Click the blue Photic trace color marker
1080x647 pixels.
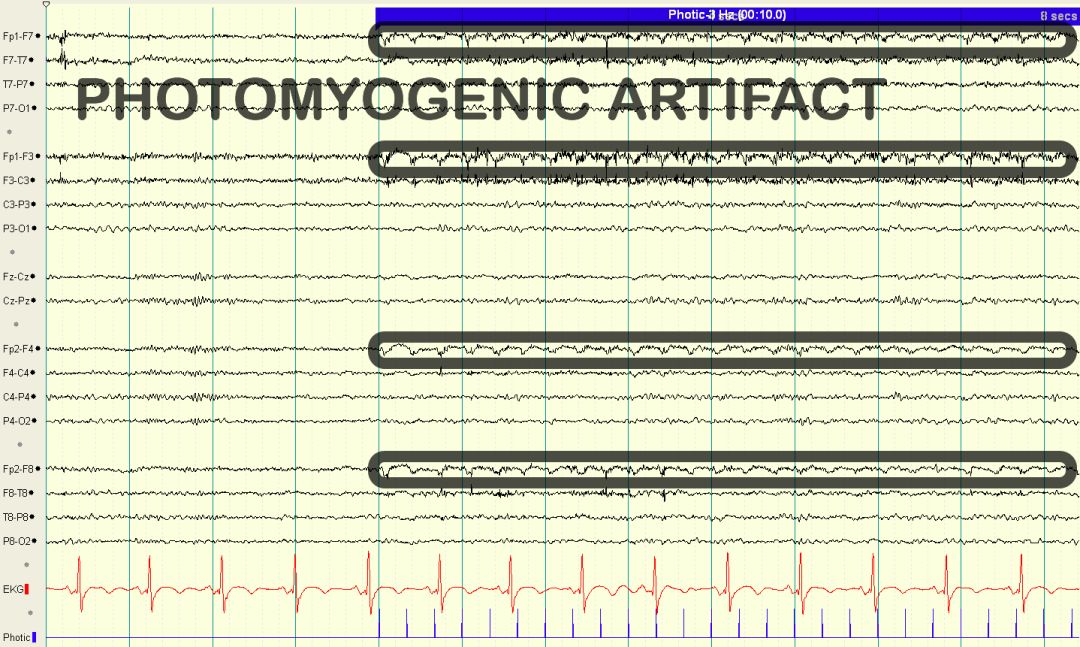pos(34,637)
